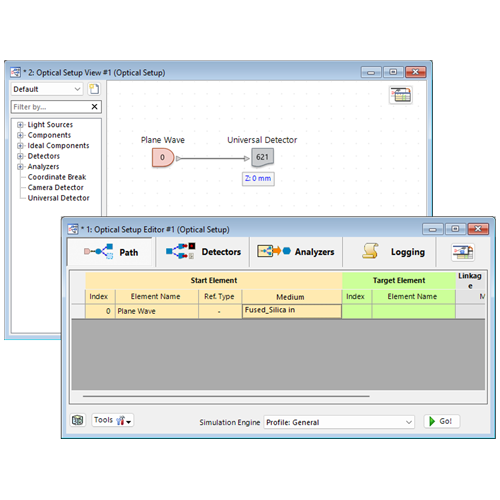Select the Universal Detector 621 node icon
The width and height of the screenshot is (500, 500).
tap(262, 157)
